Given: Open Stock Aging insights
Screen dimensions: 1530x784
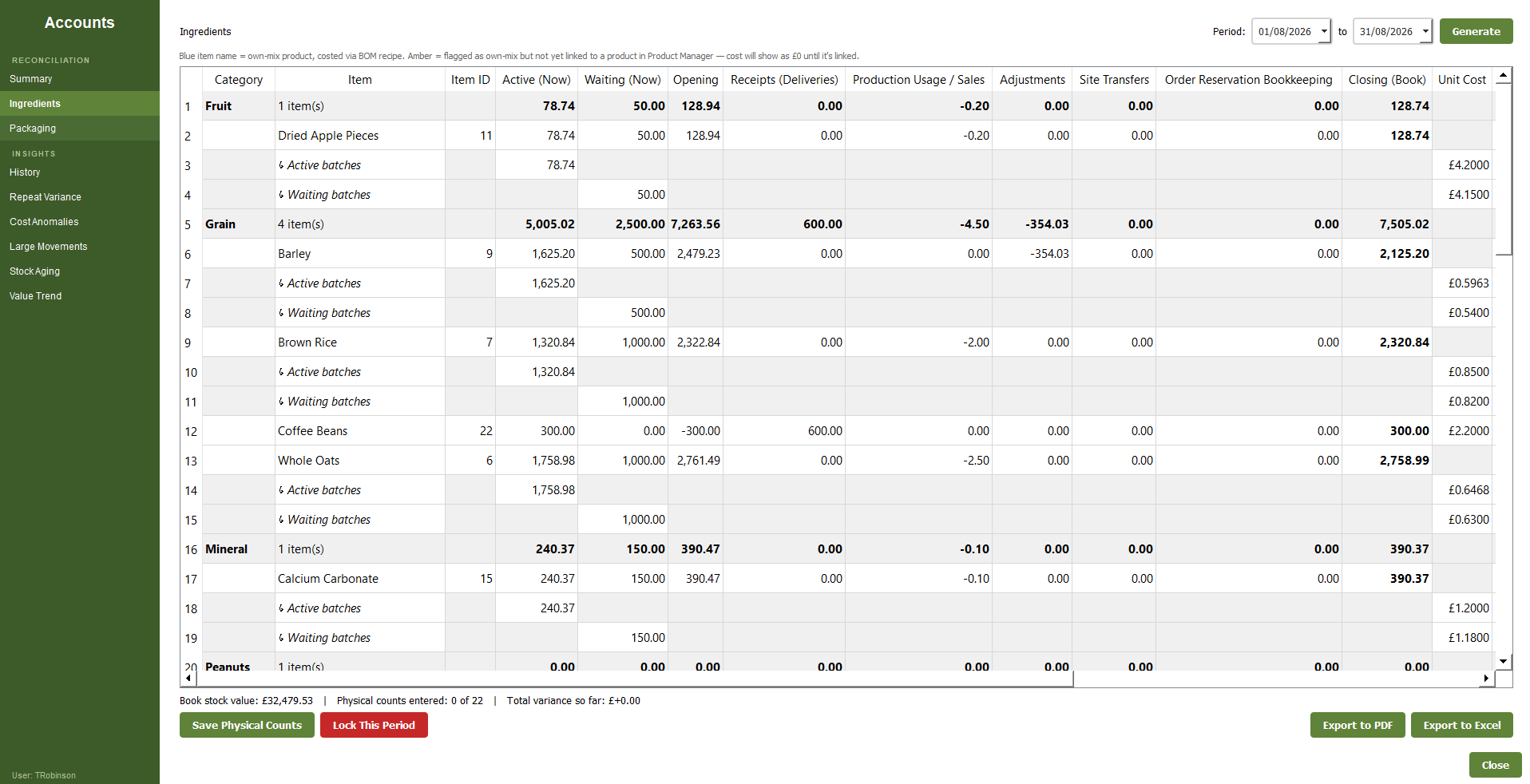Looking at the screenshot, I should 80,271.
